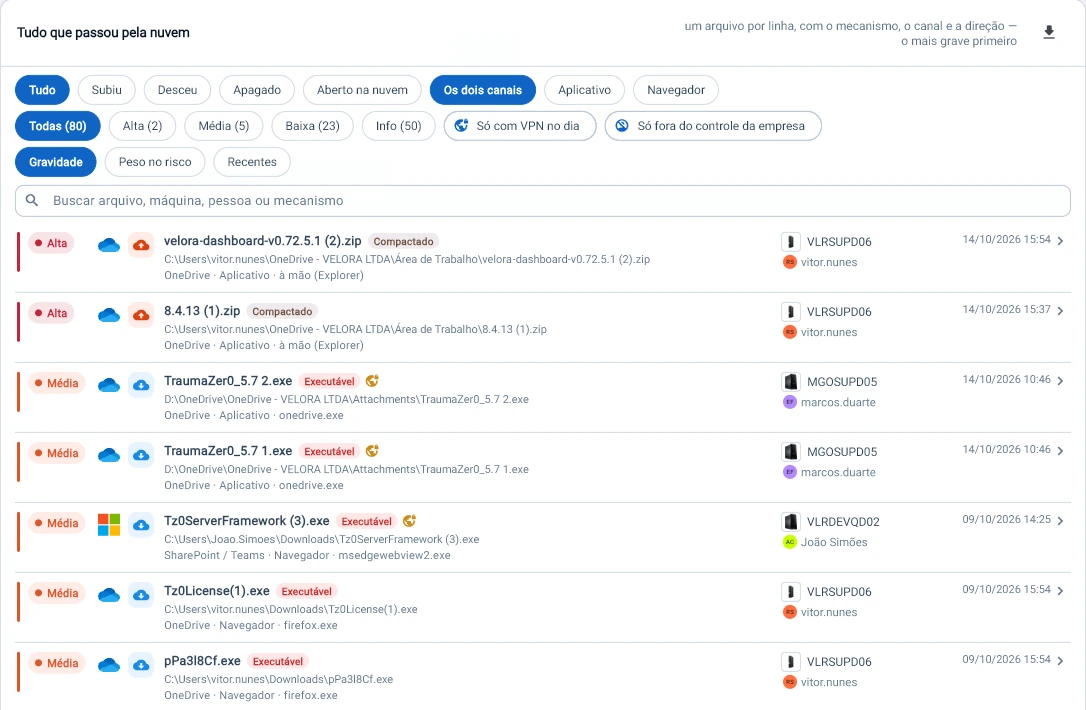Click OneDrive cloud icon on 8.4.13 (1).zip row
The width and height of the screenshot is (1086, 710).
[109, 315]
